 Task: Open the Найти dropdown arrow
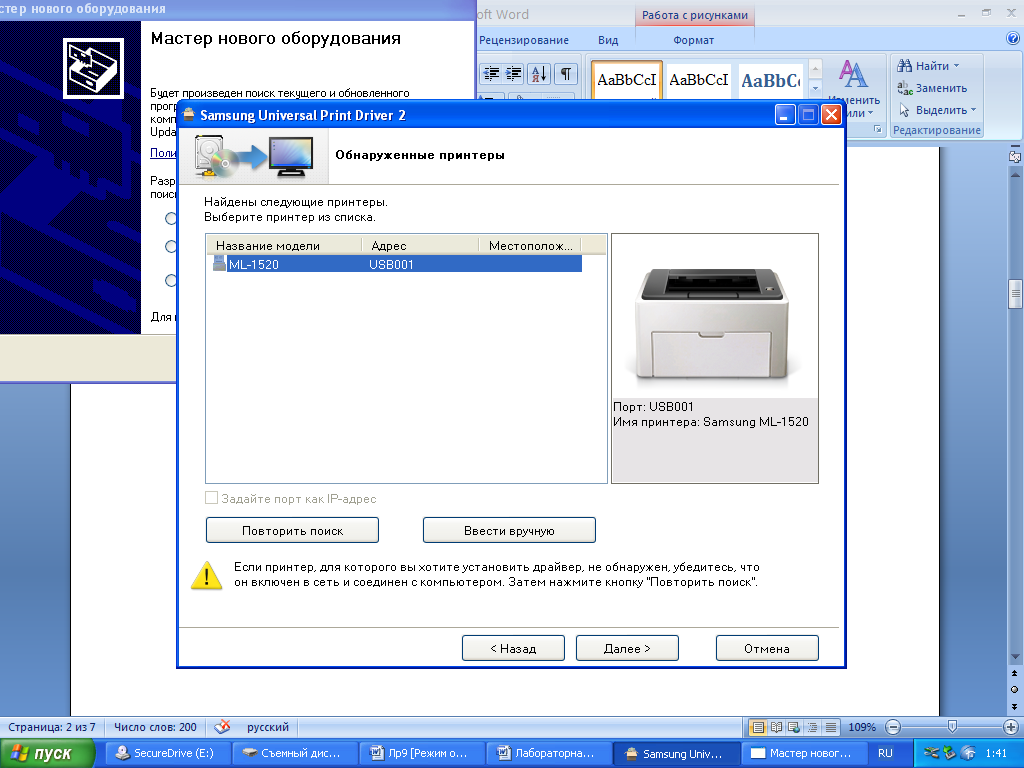957,66
